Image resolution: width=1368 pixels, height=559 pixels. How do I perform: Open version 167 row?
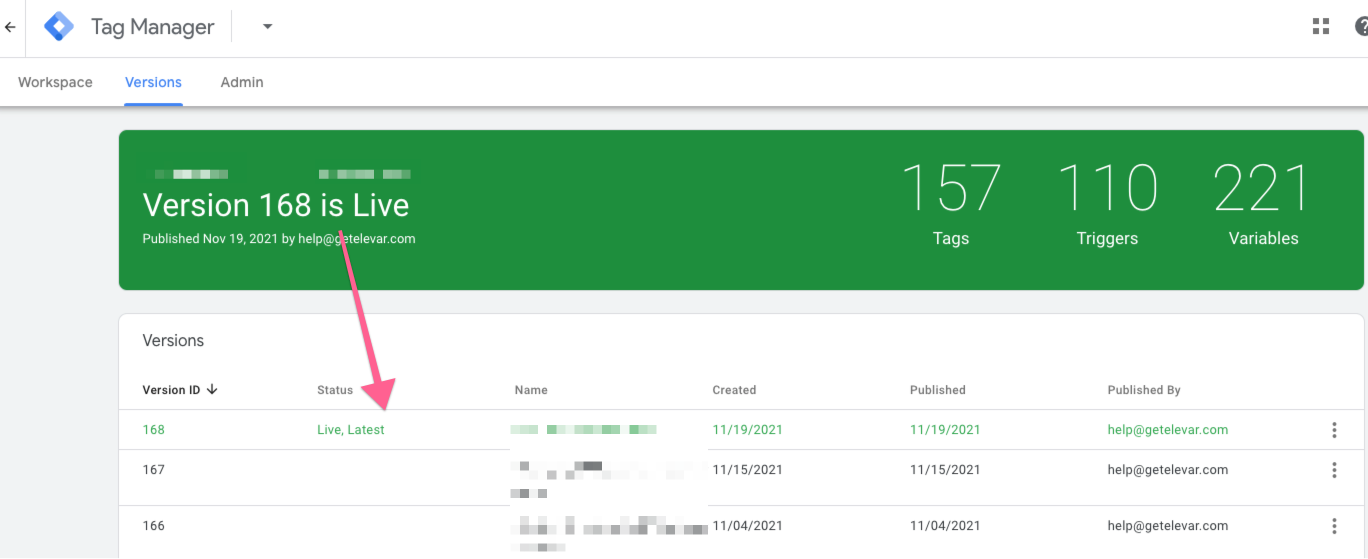pyautogui.click(x=741, y=477)
